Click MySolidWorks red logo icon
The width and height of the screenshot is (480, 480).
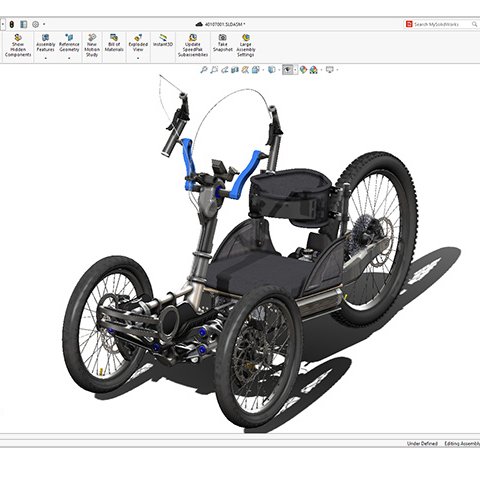[x=409, y=24]
